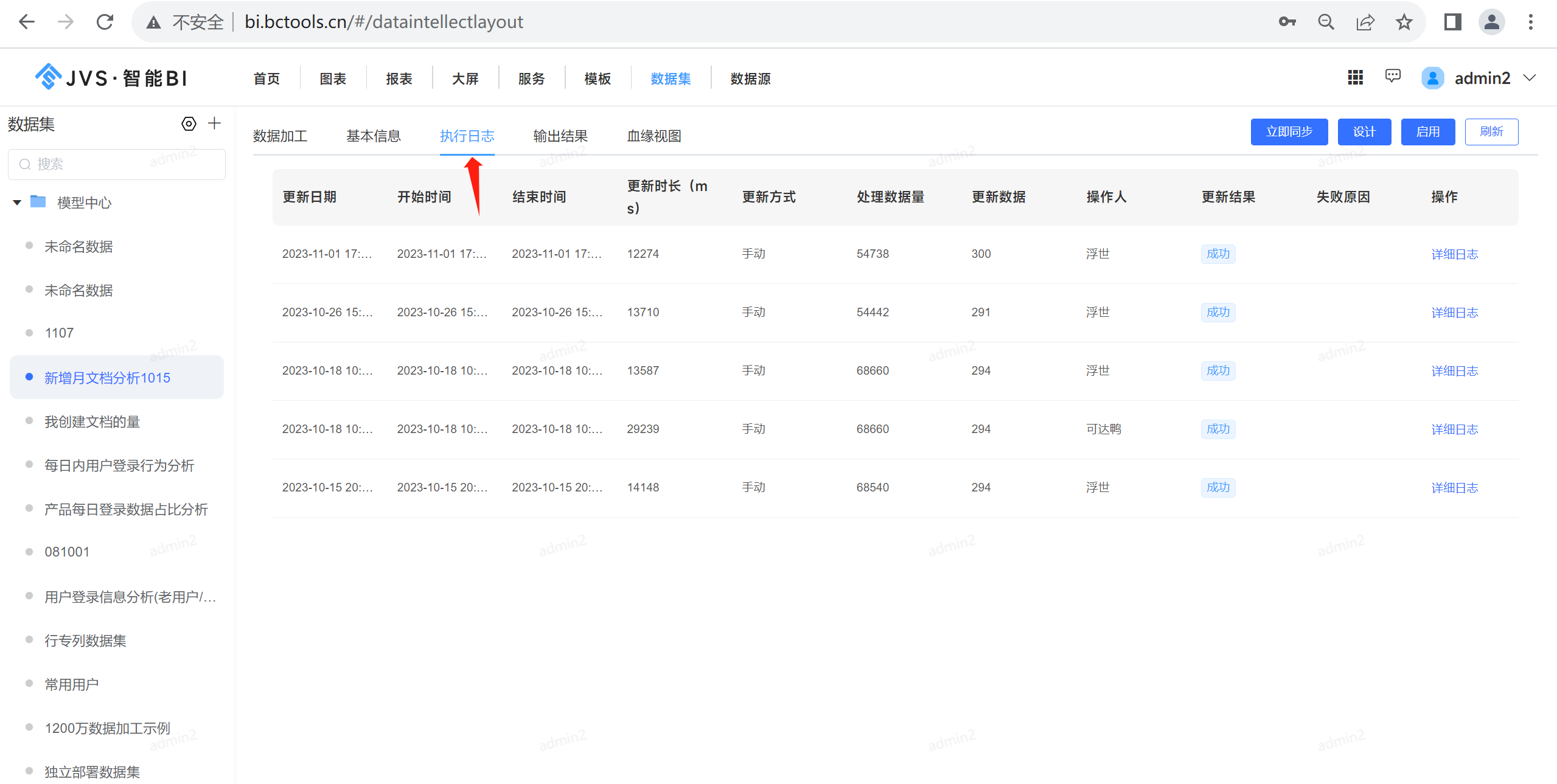
Task: Select the 我创建文档的量 dataset
Action: [x=92, y=422]
